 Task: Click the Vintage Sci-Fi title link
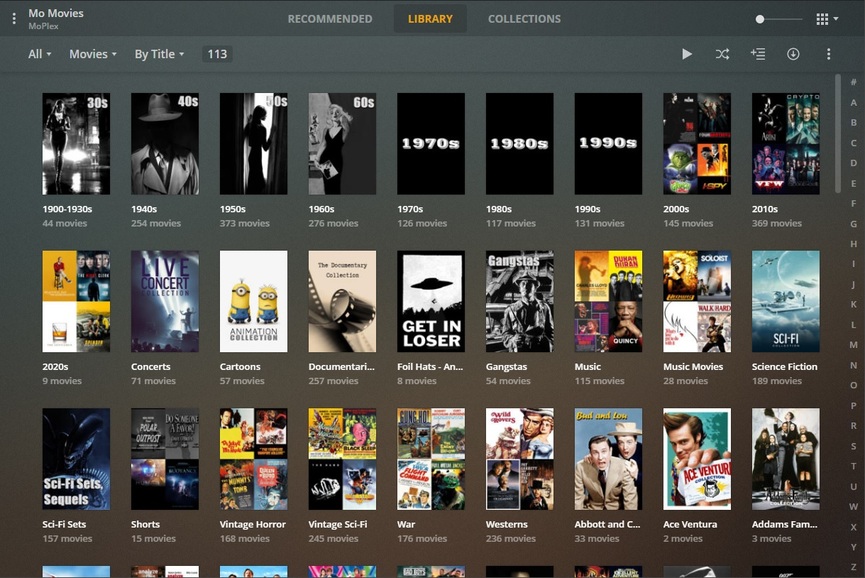[338, 524]
